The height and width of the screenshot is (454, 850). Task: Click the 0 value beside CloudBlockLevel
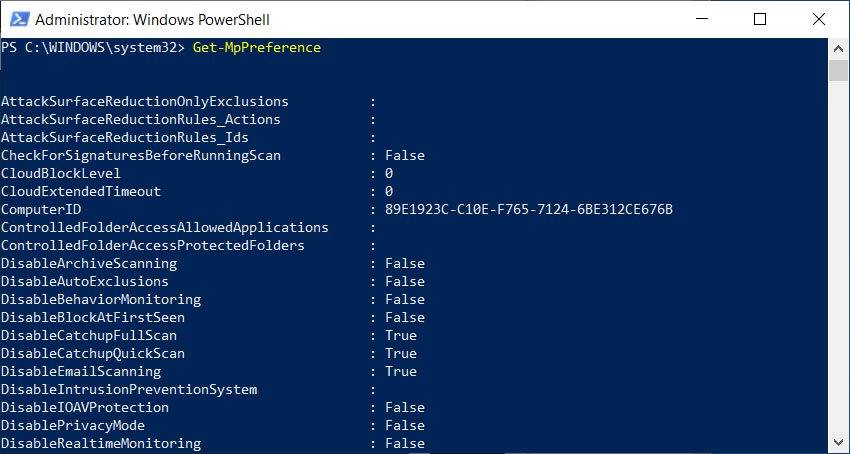pos(389,173)
